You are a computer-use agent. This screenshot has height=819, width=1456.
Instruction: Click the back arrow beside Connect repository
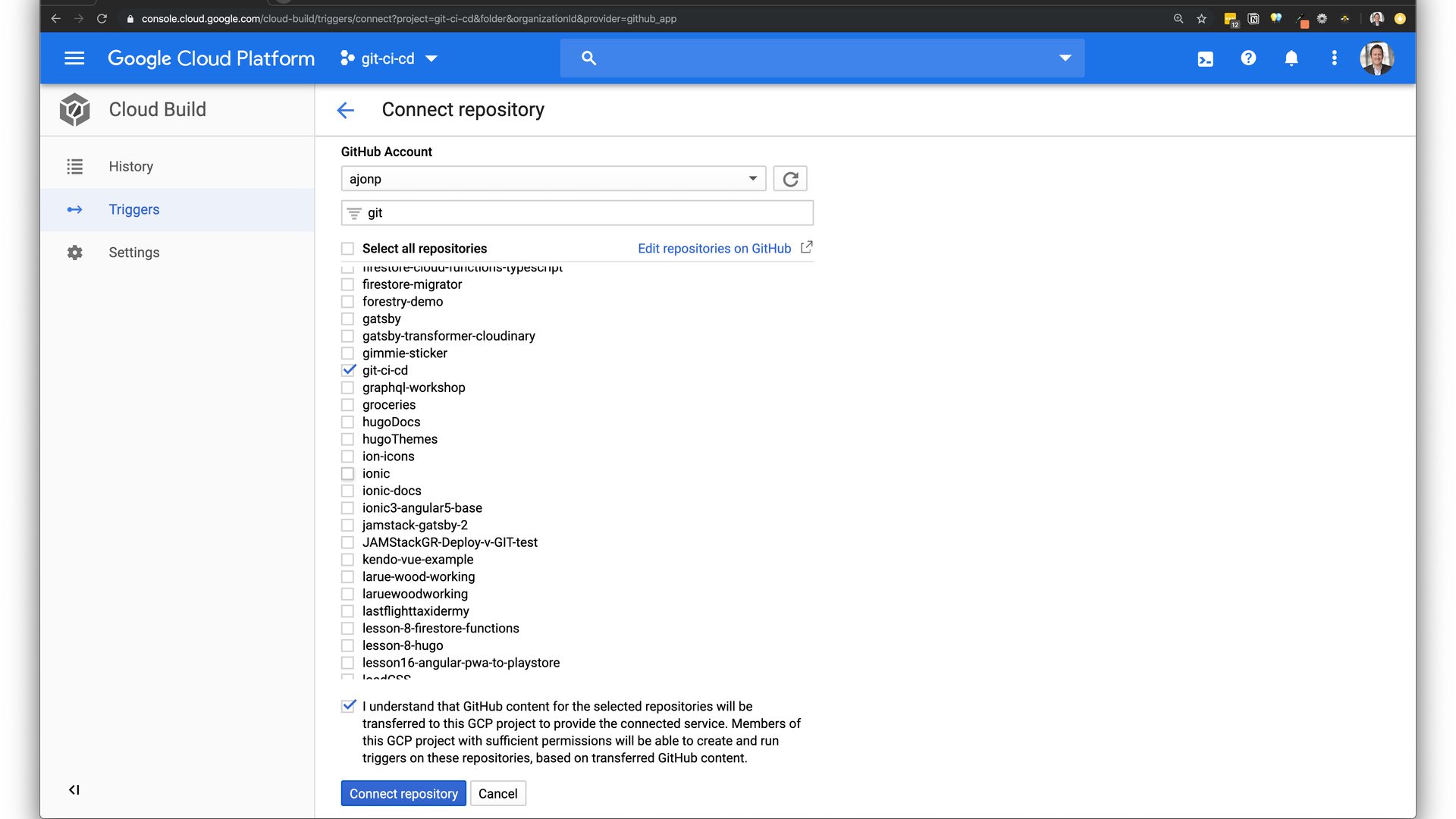pos(346,110)
